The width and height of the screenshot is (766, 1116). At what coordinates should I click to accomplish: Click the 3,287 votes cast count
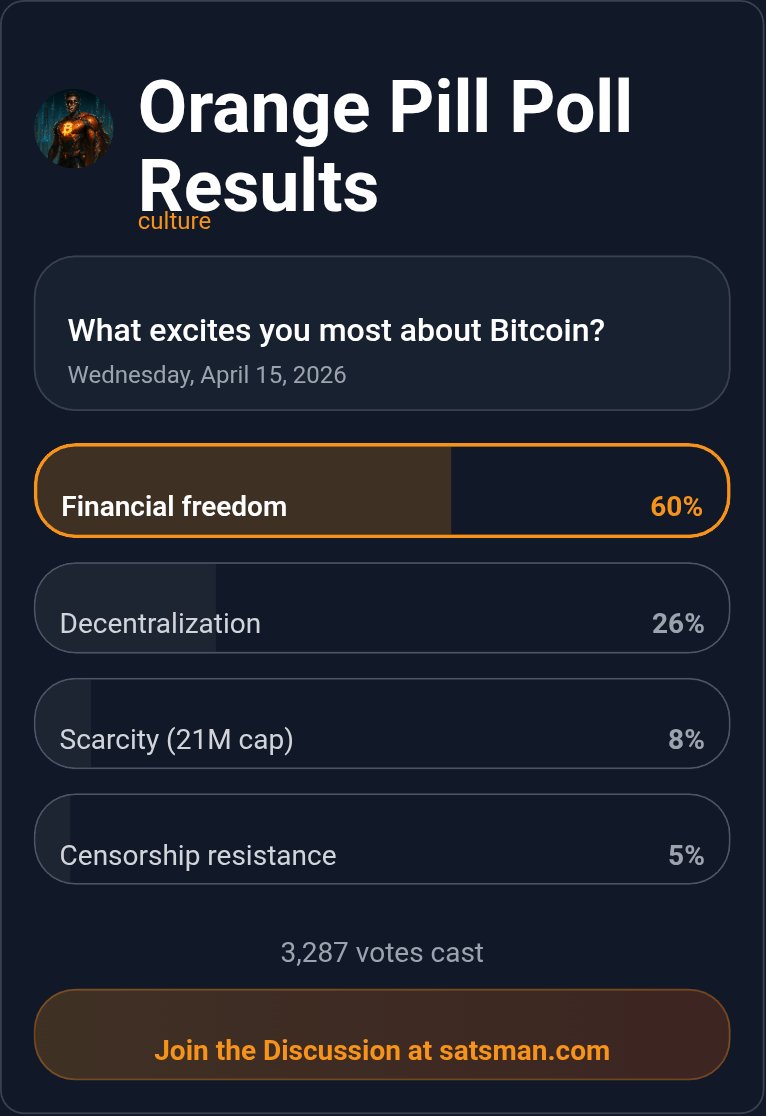pos(382,952)
